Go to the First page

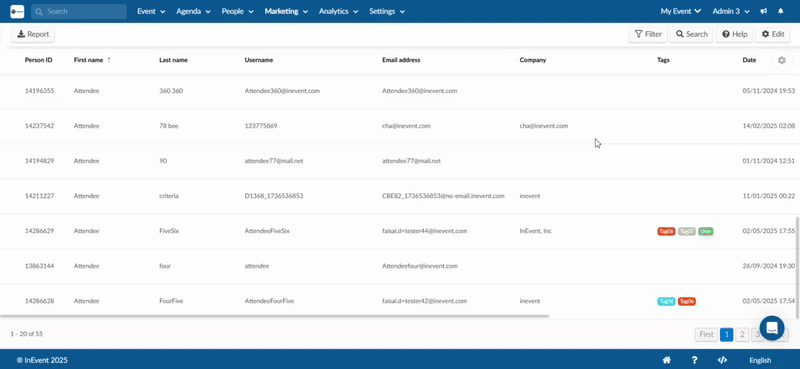706,334
